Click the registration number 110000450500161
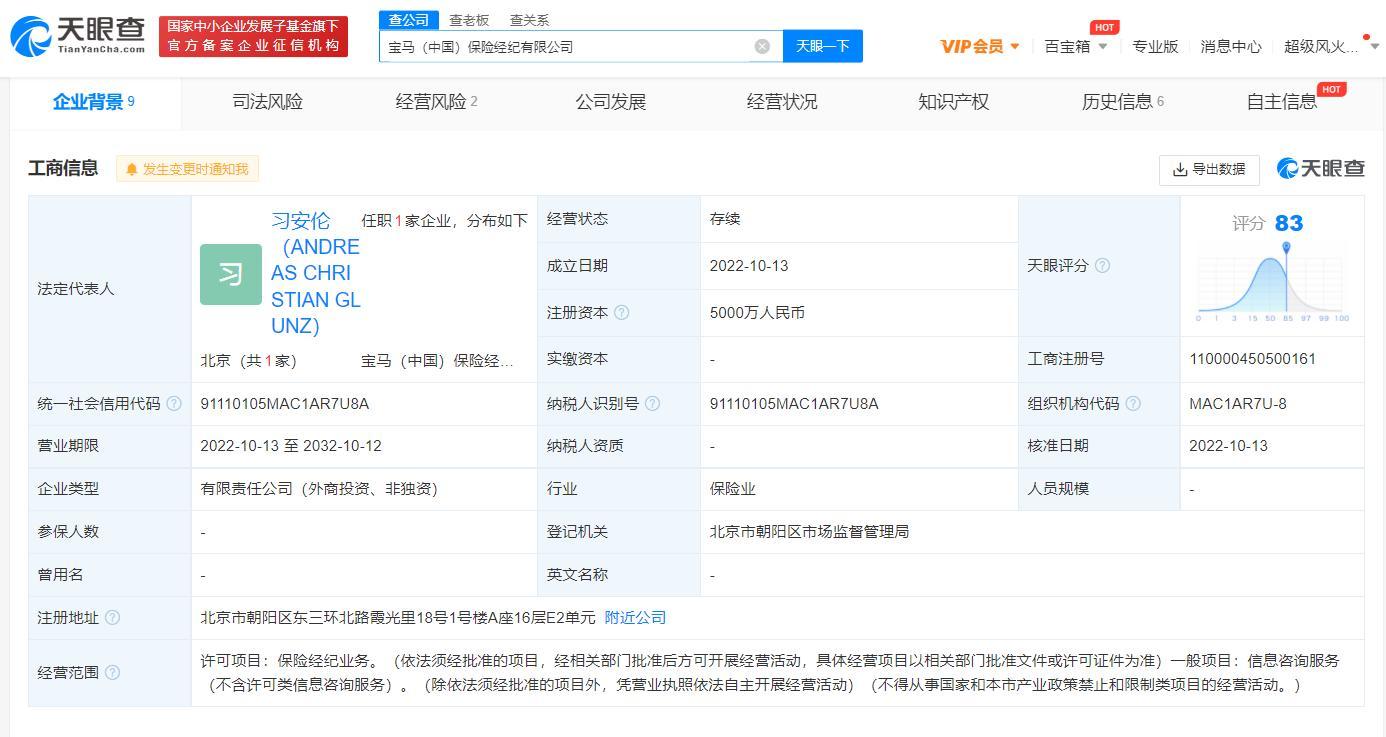1386x737 pixels. (x=1252, y=359)
